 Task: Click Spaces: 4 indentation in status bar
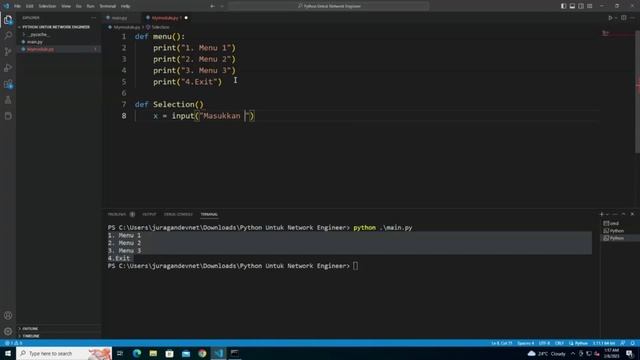point(526,343)
